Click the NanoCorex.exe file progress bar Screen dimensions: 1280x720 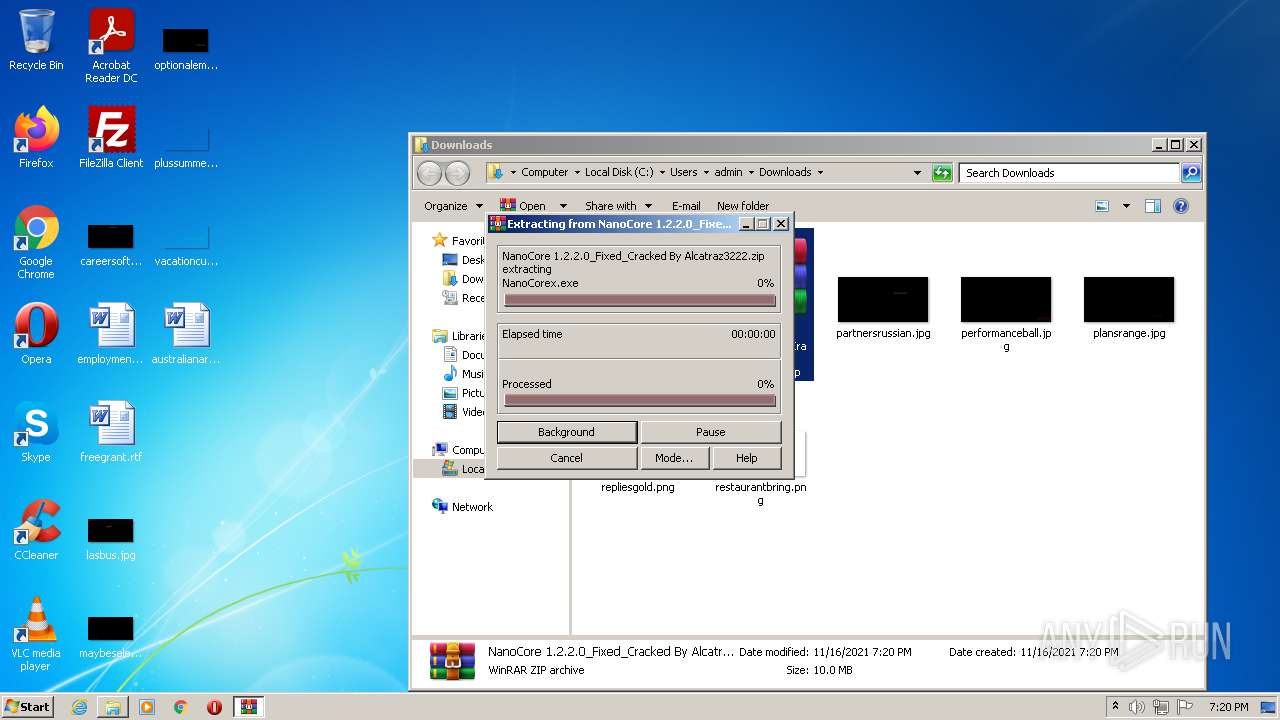point(640,300)
